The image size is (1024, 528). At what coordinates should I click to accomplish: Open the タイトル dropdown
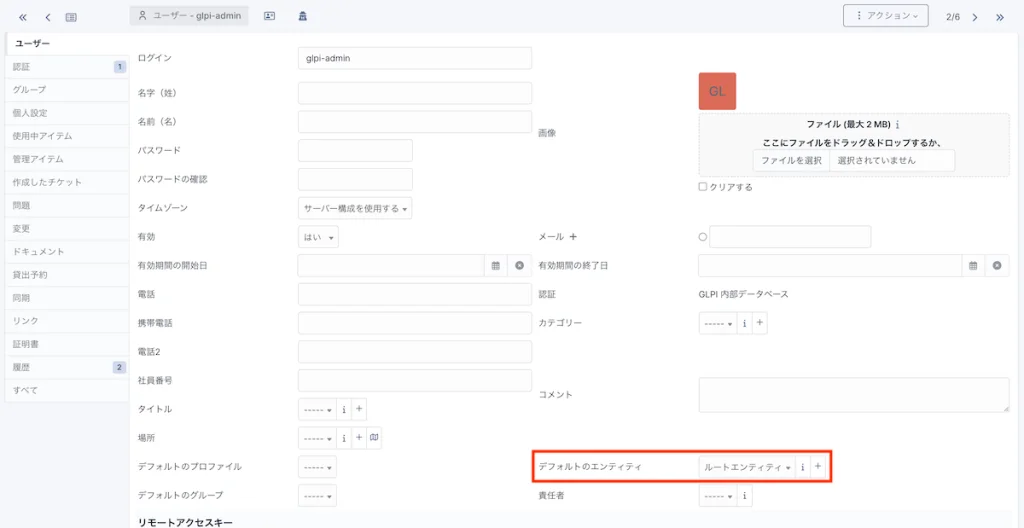click(x=317, y=409)
